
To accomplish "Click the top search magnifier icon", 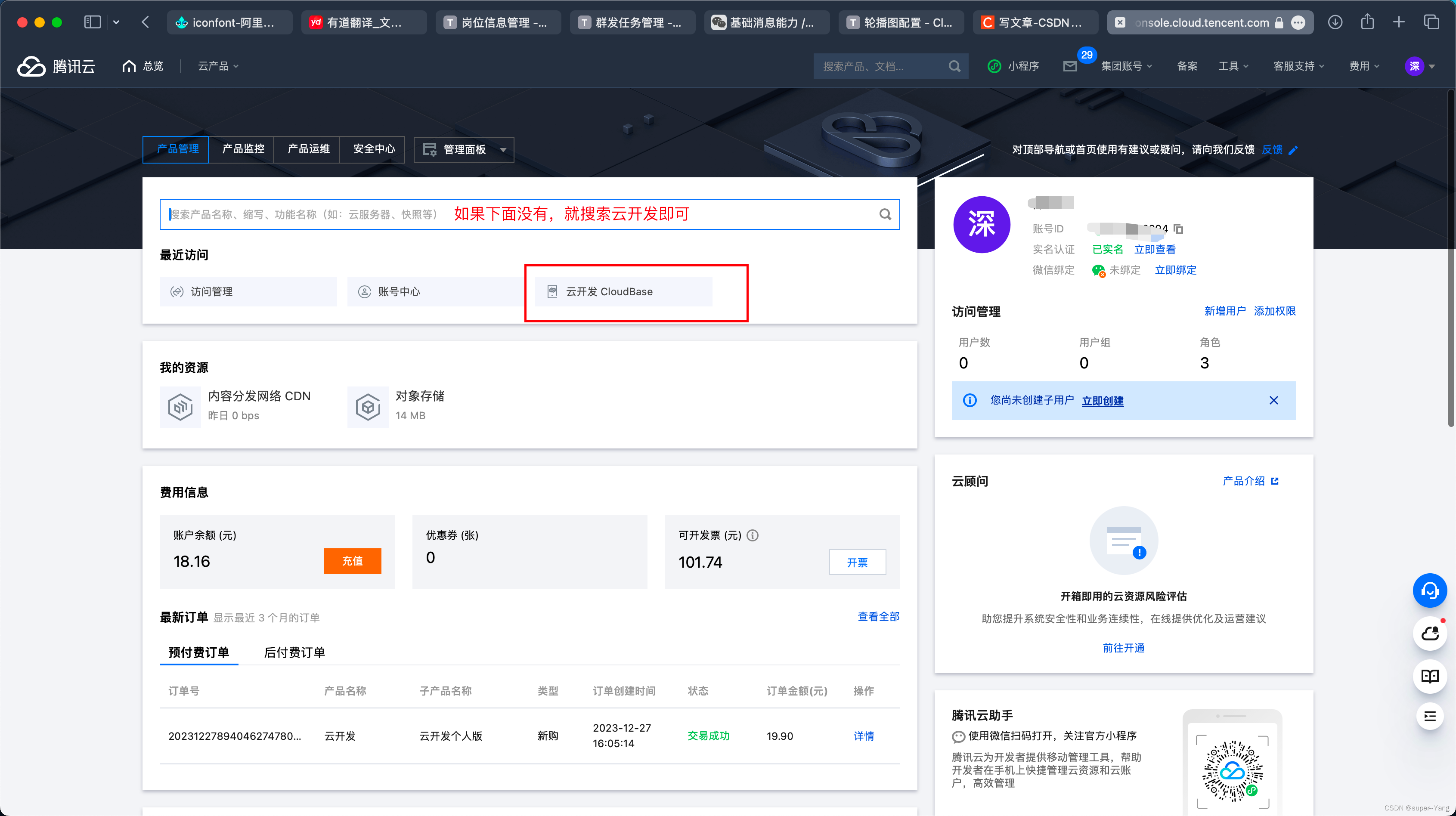I will [x=954, y=66].
